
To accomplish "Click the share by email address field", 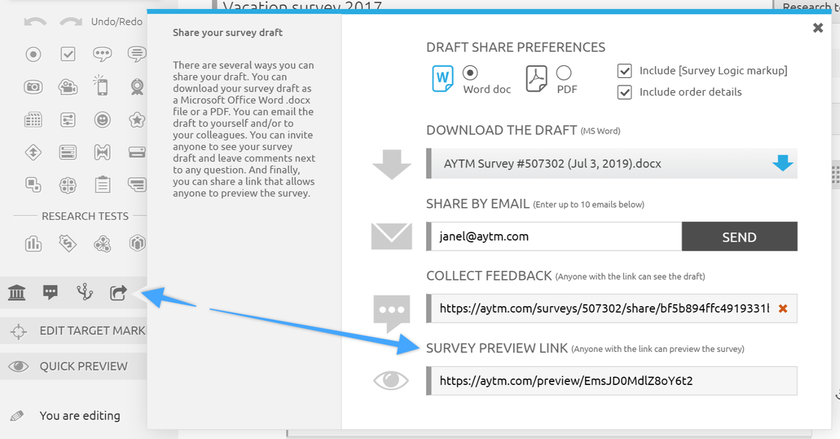I will [553, 237].
